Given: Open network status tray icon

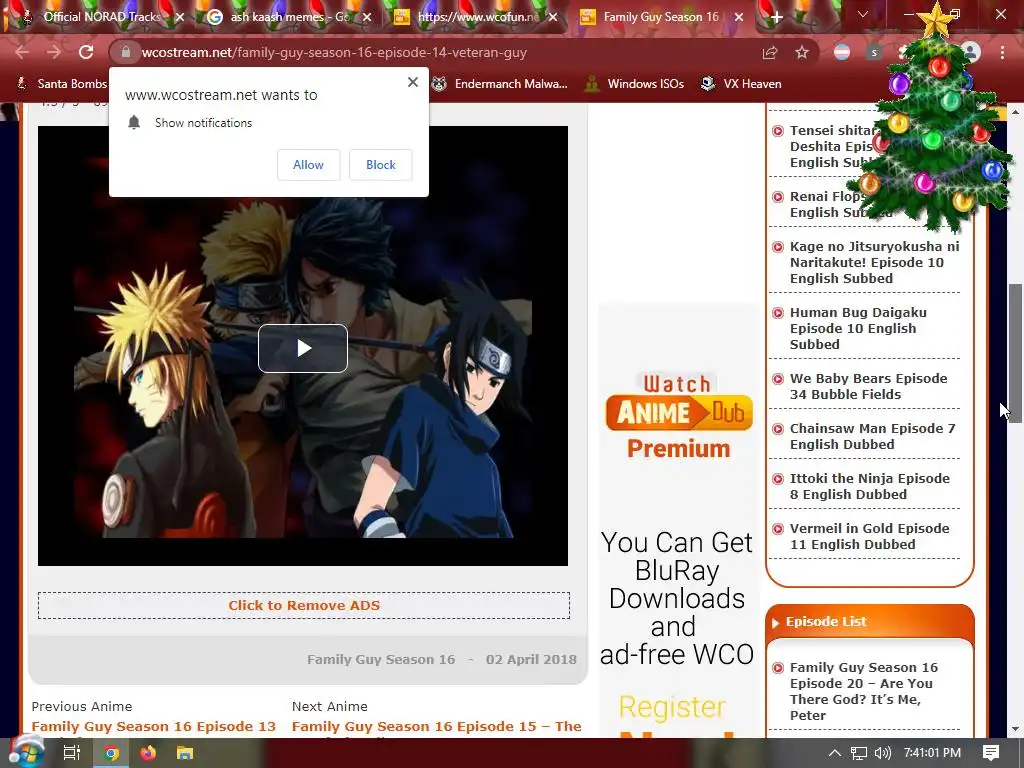Looking at the screenshot, I should [859, 753].
